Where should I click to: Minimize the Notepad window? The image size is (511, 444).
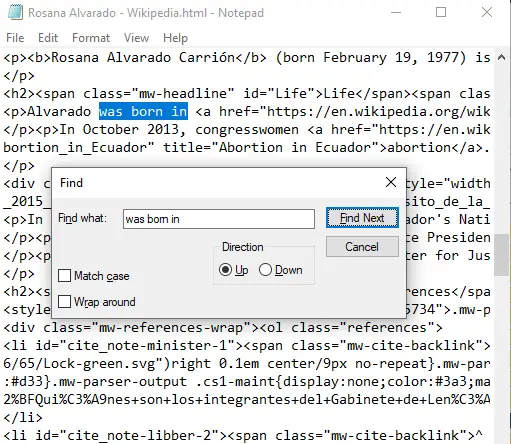pyautogui.click(x=396, y=13)
